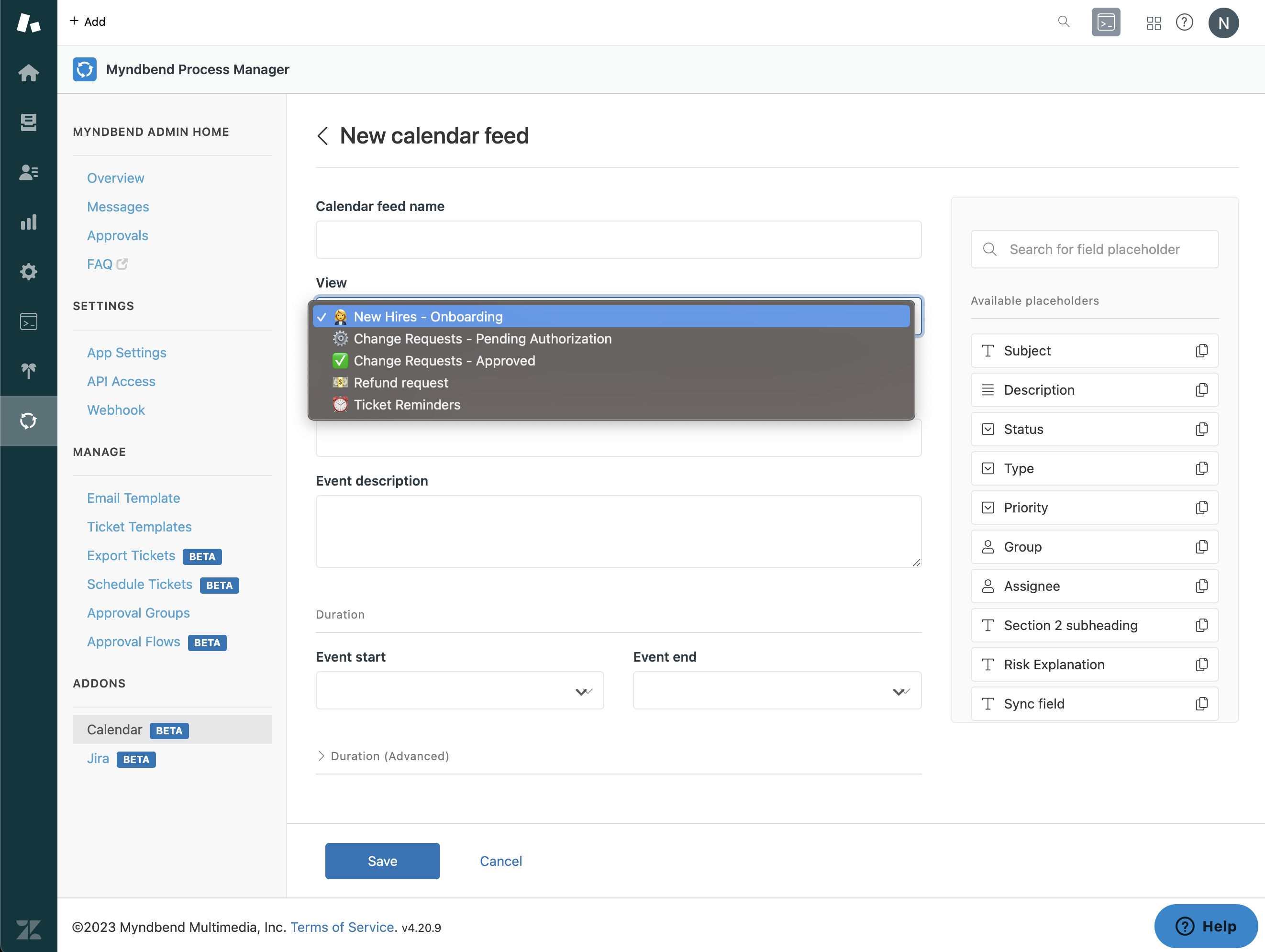Open the Admin gear icon in sidebar
Viewport: 1265px width, 952px height.
[29, 272]
